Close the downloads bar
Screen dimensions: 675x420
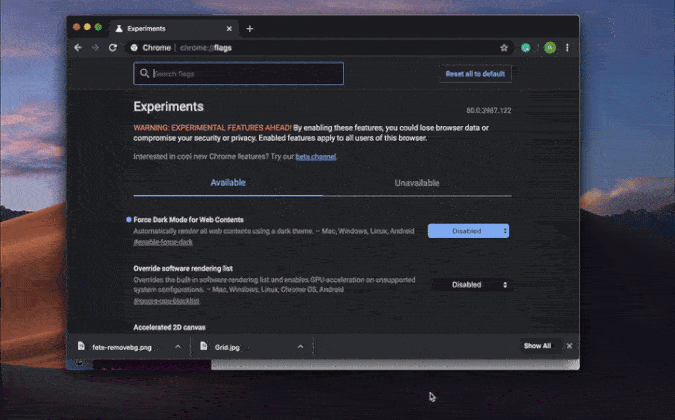(x=570, y=346)
